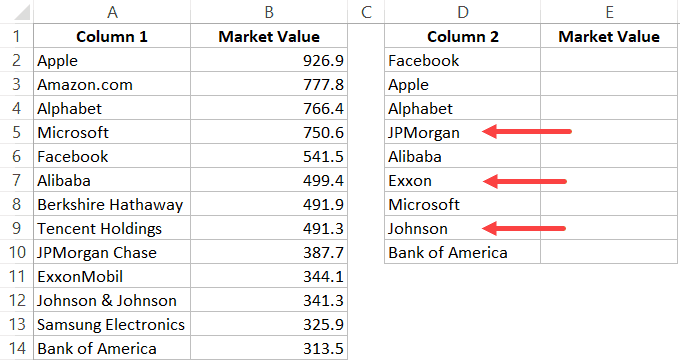Click the red arrow pointing at Exxon
The height and width of the screenshot is (360, 680).
pyautogui.click(x=525, y=181)
